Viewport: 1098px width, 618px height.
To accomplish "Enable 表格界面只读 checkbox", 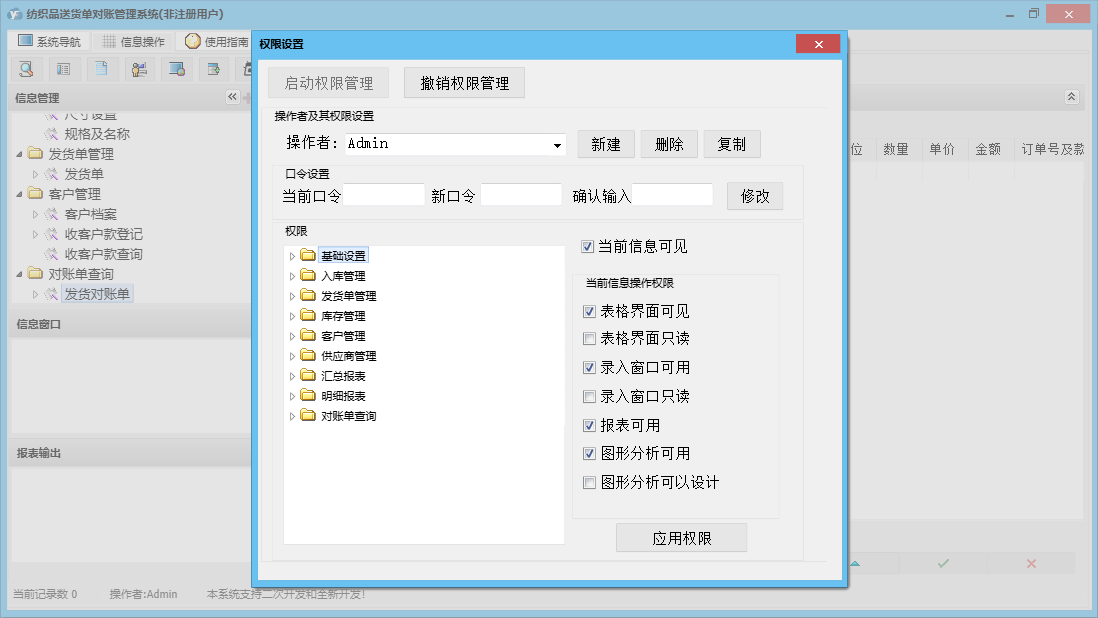I will [590, 339].
